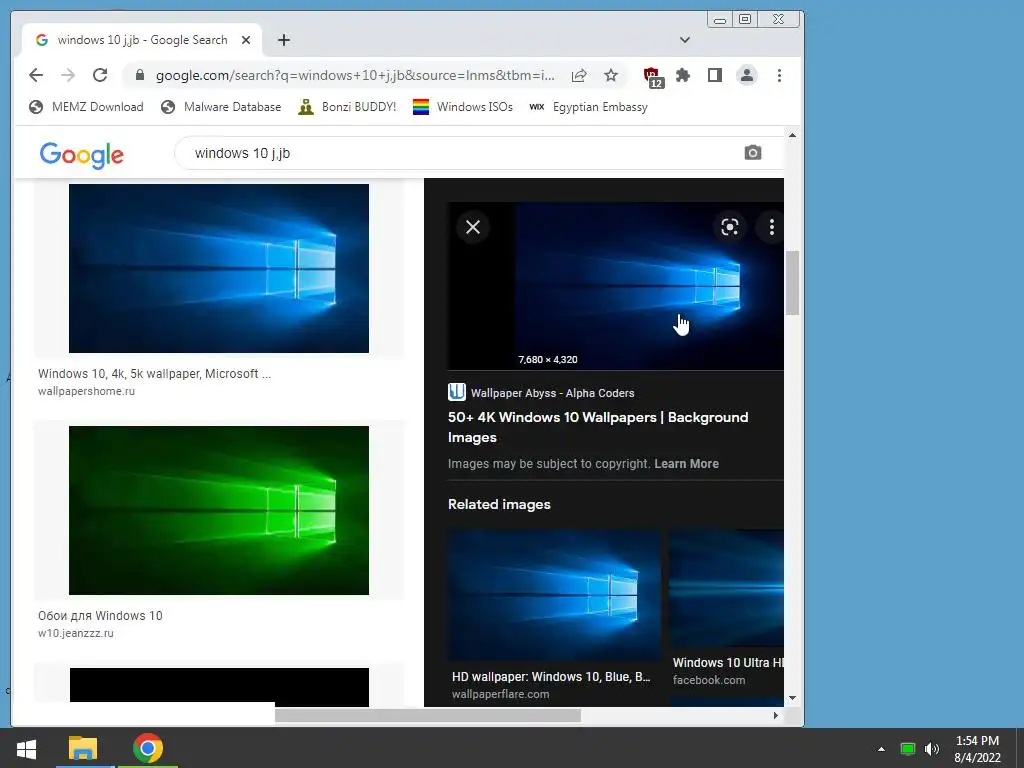Reload the page with the refresh icon

coord(100,75)
